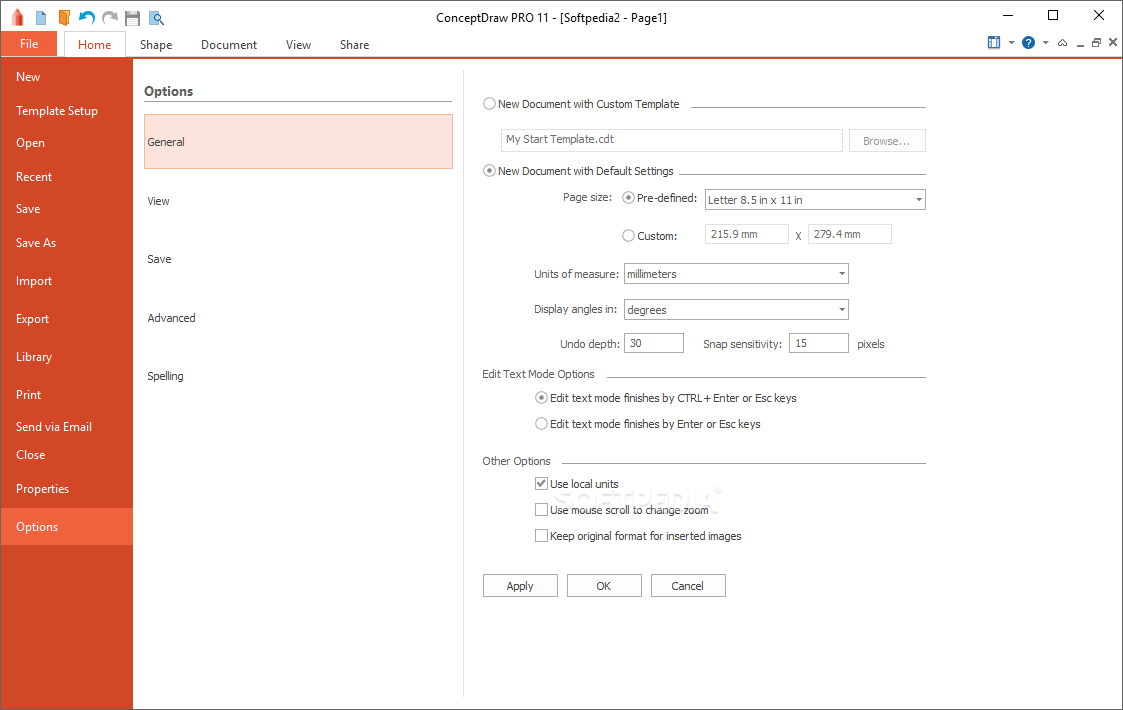Click the new document quick-access icon
The height and width of the screenshot is (710, 1123).
point(41,18)
